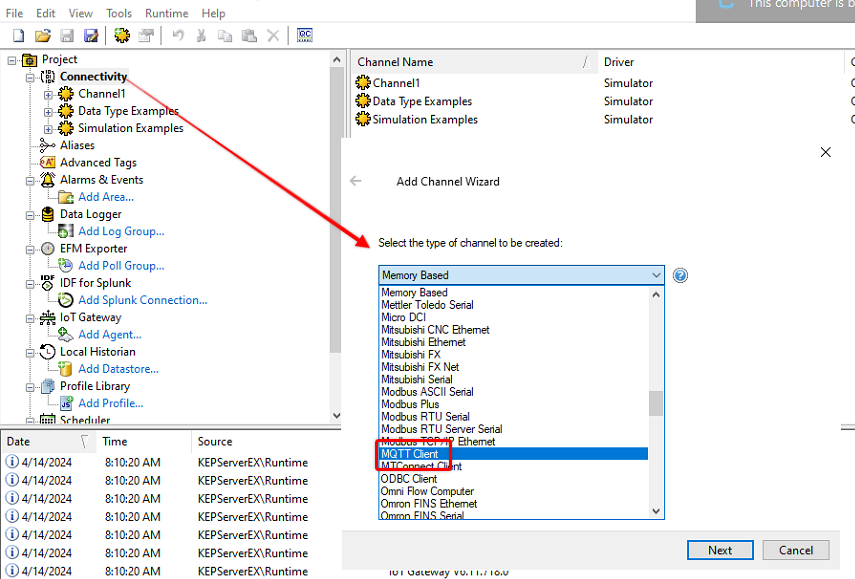This screenshot has width=855, height=579.
Task: Click the Add Splunk Connection... link
Action: pos(142,300)
